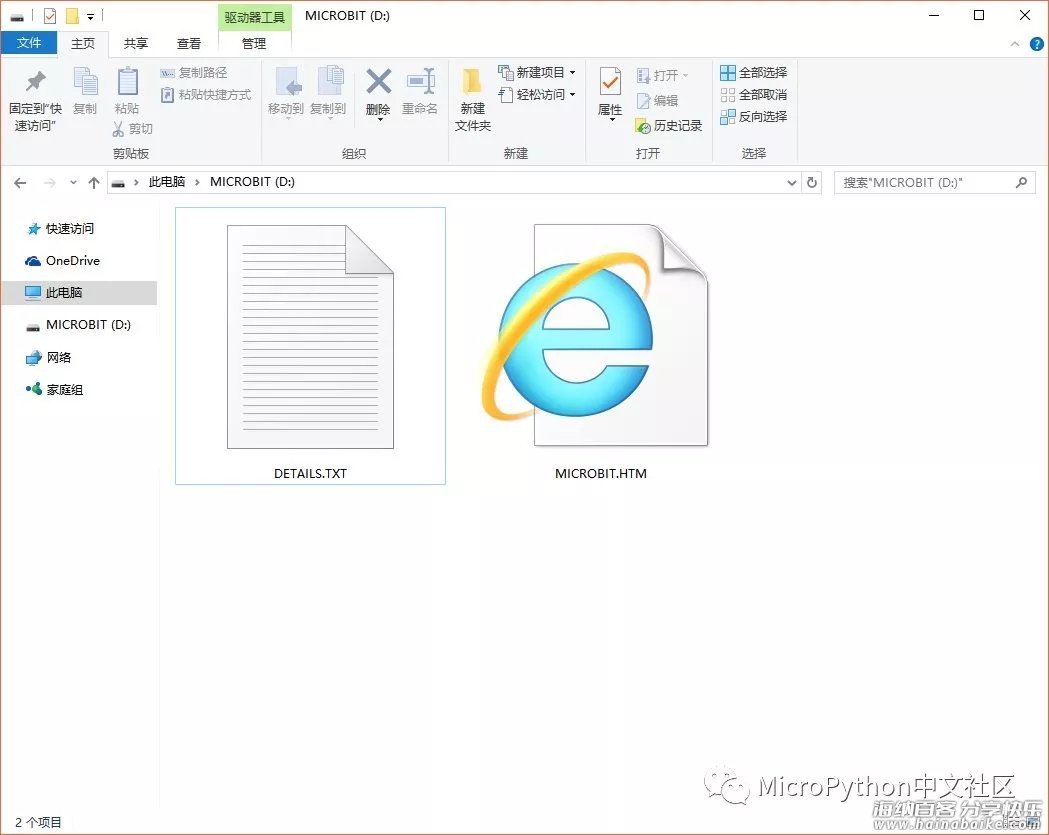1049x835 pixels.
Task: Click Copy path (复制路径)
Action: pos(194,72)
